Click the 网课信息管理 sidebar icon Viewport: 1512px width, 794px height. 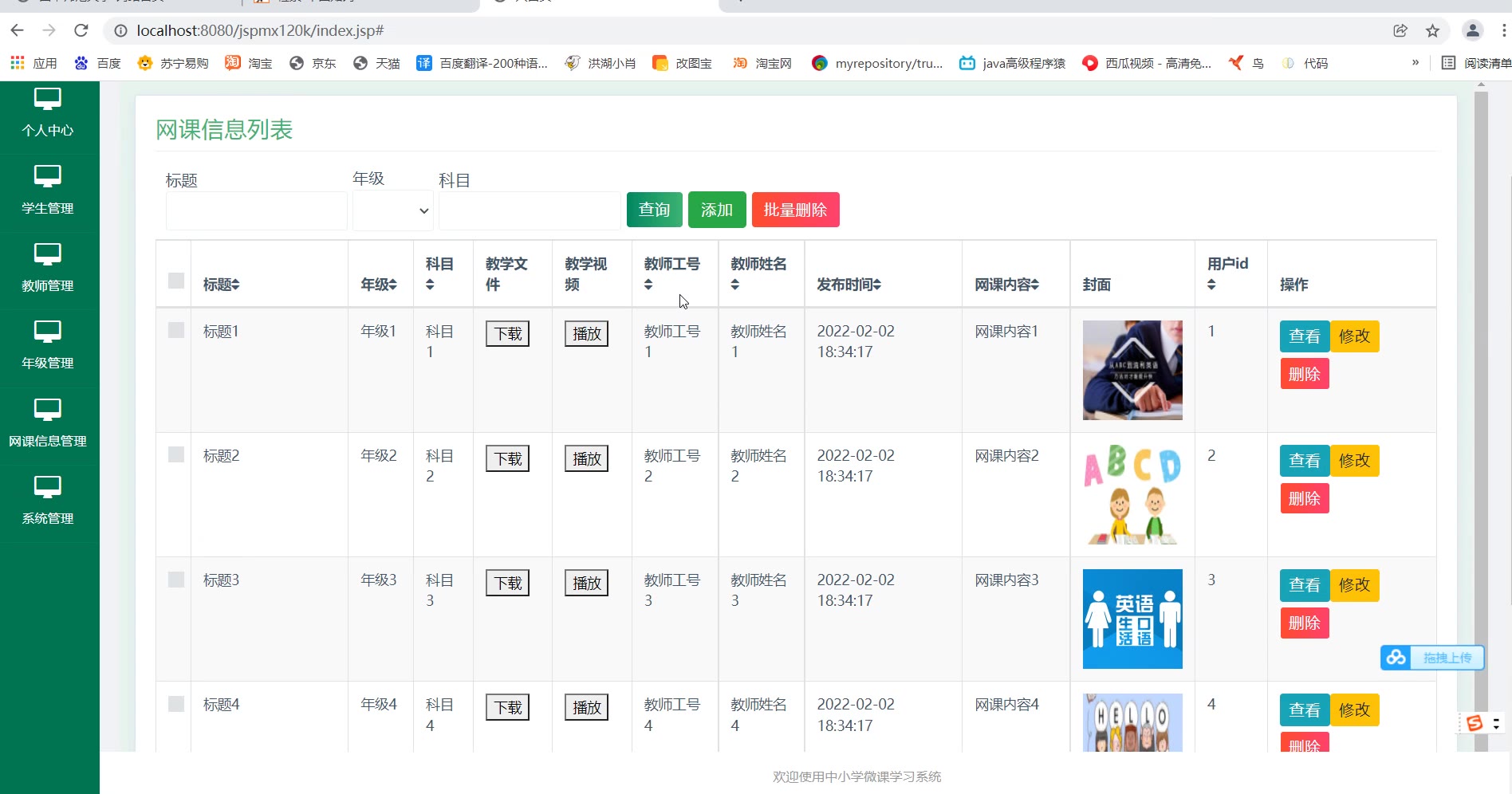tap(48, 410)
